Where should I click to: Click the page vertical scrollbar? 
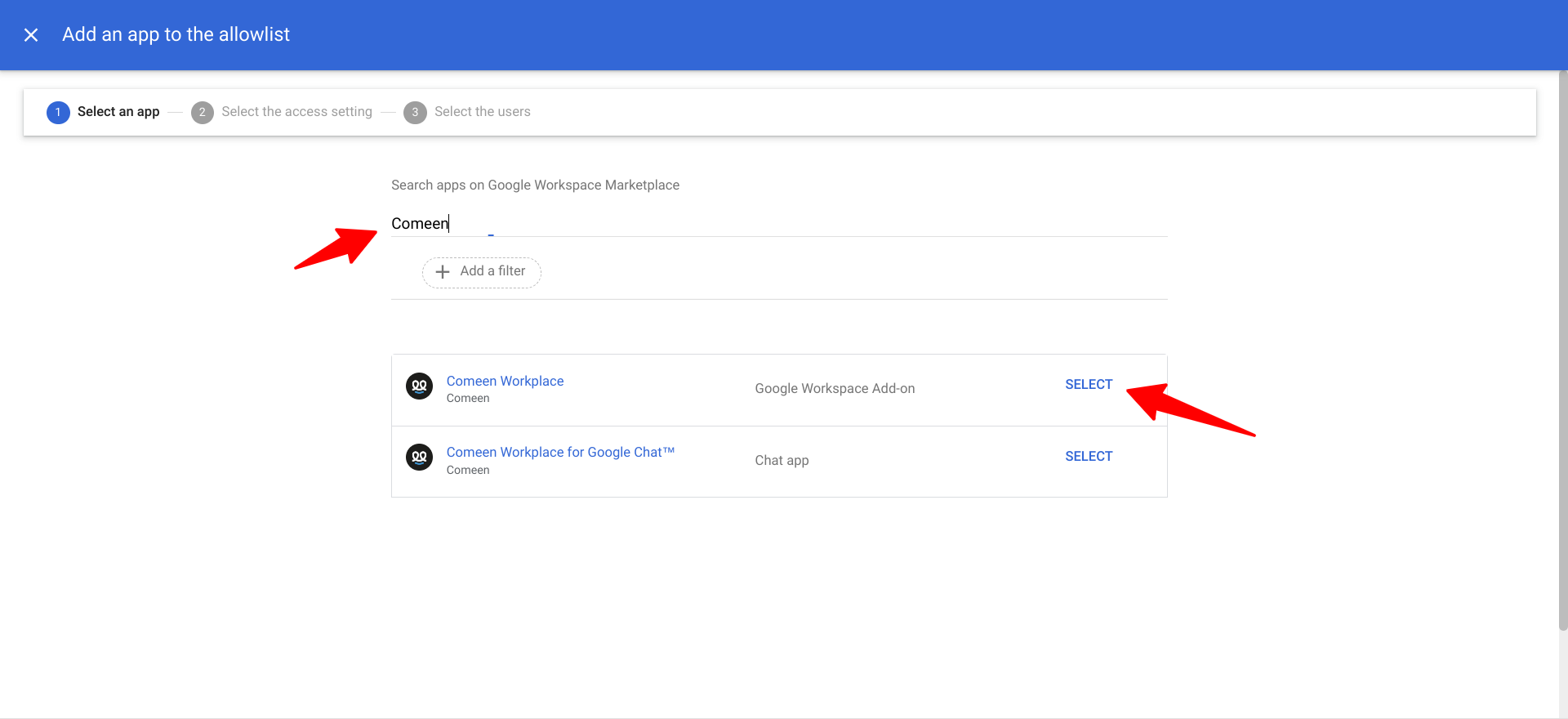click(1563, 351)
